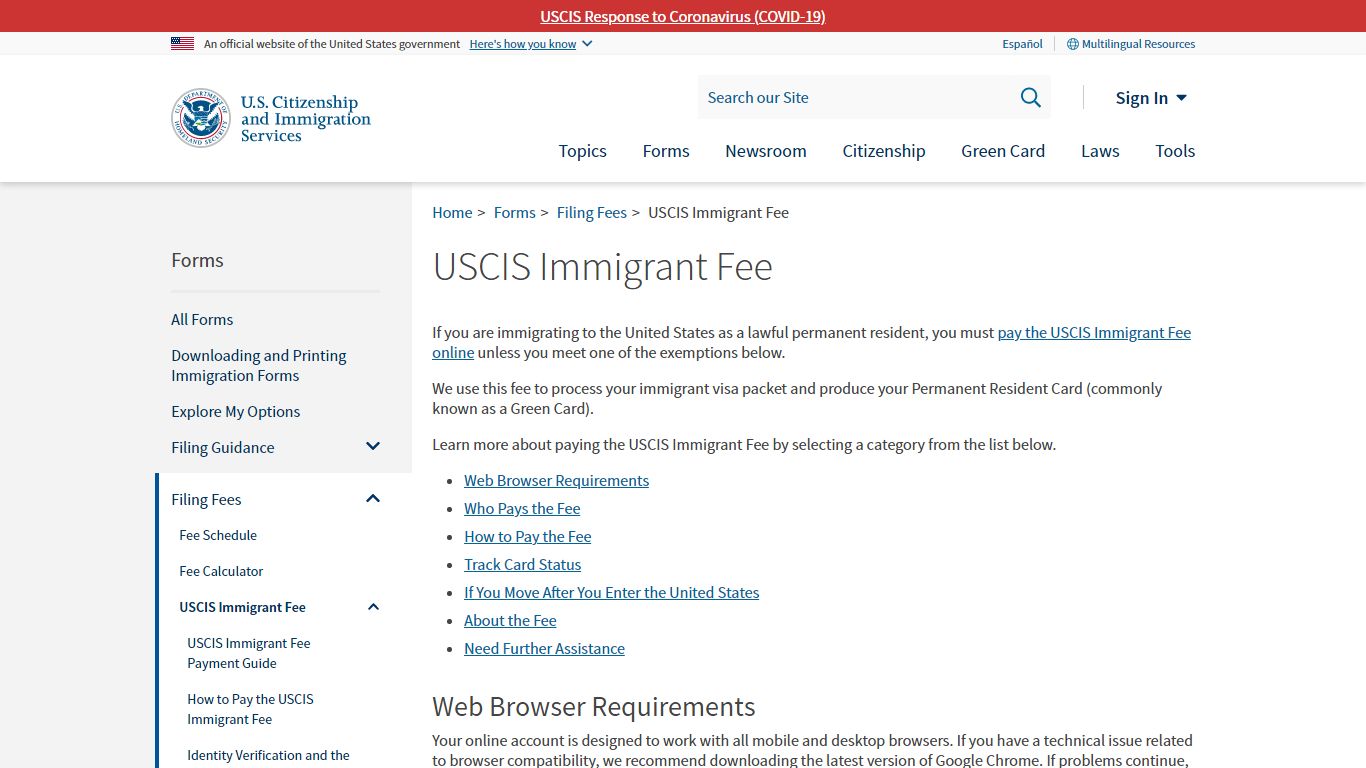Go to Filing Fees breadcrumb
The width and height of the screenshot is (1366, 768).
pos(592,212)
